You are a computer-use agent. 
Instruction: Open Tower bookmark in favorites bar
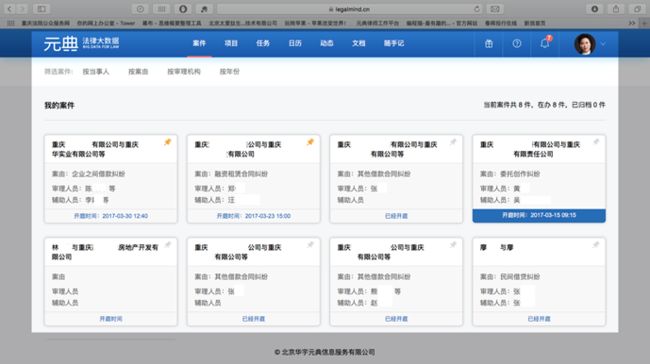pos(106,23)
